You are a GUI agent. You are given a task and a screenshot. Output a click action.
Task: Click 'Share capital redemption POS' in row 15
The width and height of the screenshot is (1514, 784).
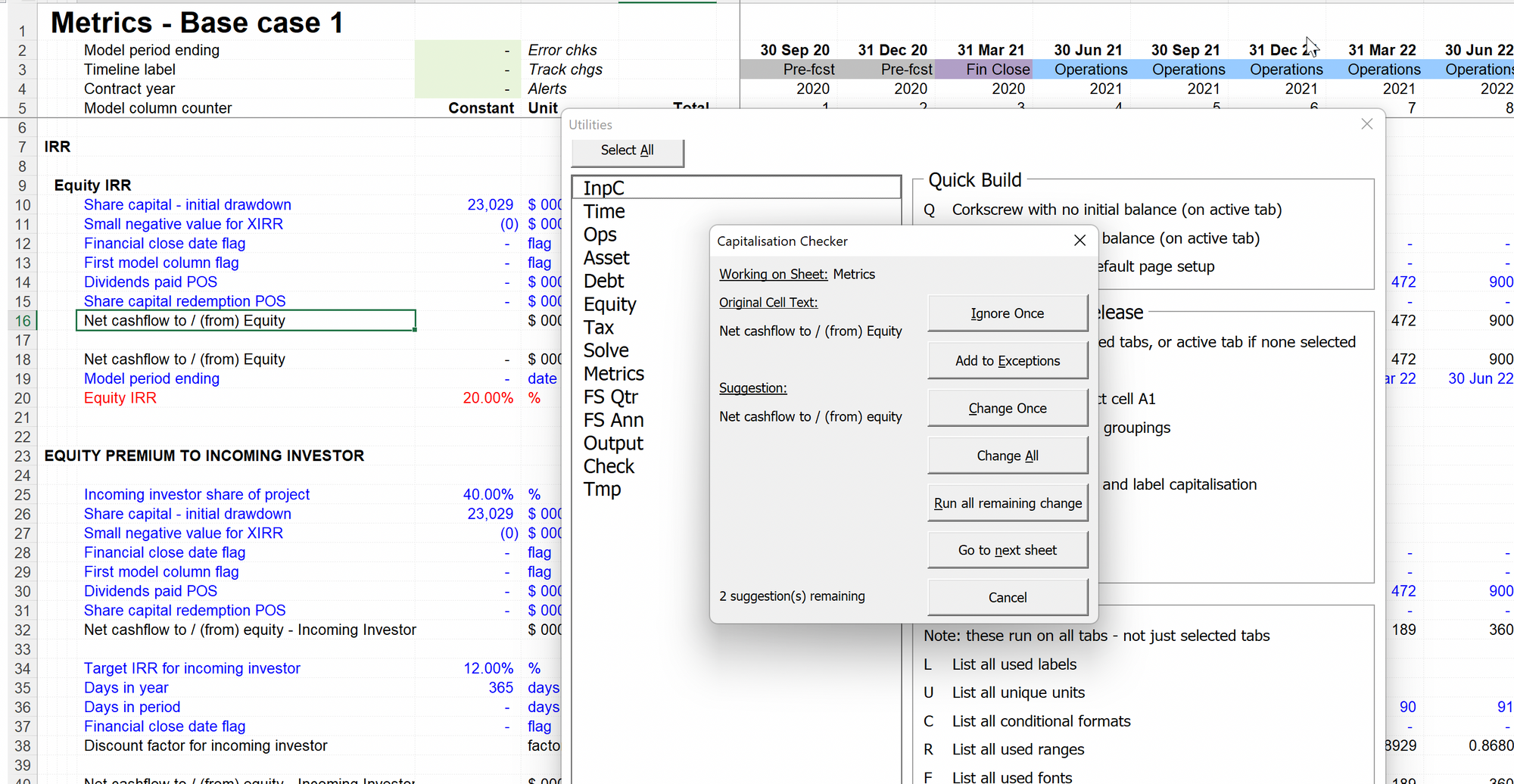[185, 301]
